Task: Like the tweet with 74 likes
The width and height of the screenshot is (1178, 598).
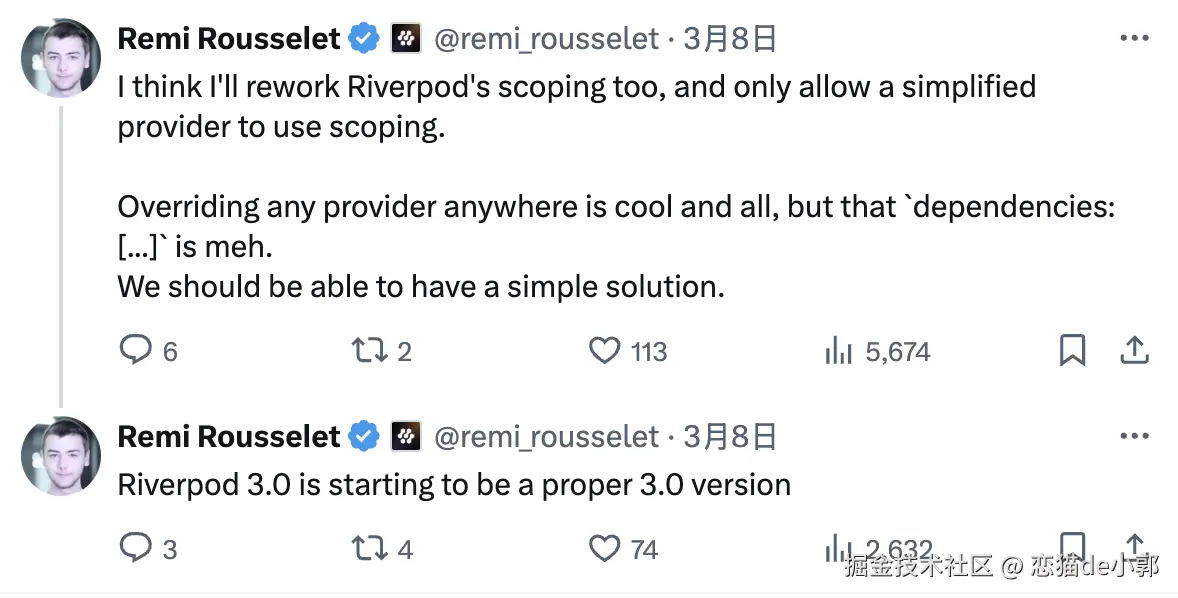Action: (604, 548)
